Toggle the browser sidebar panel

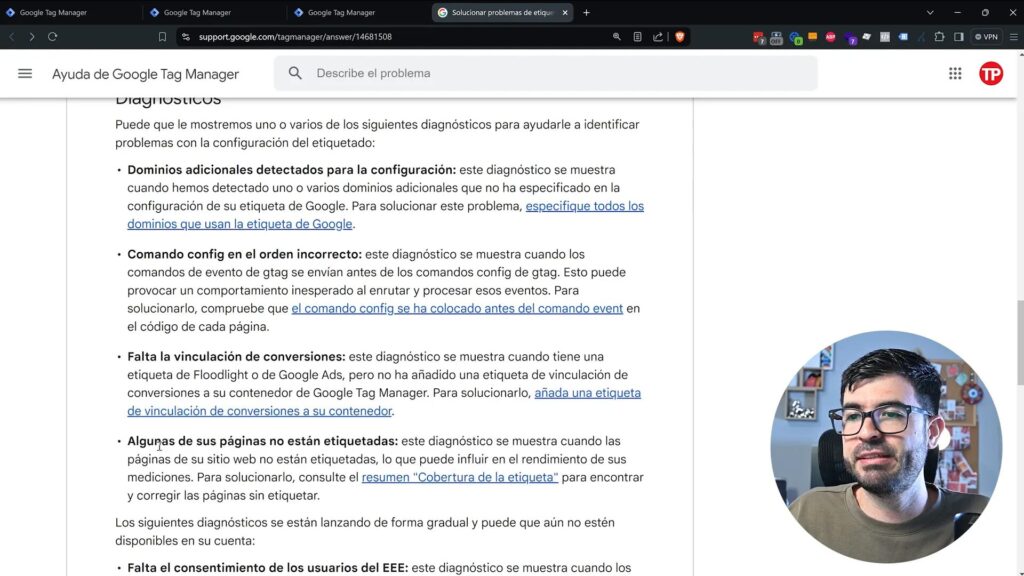959,37
